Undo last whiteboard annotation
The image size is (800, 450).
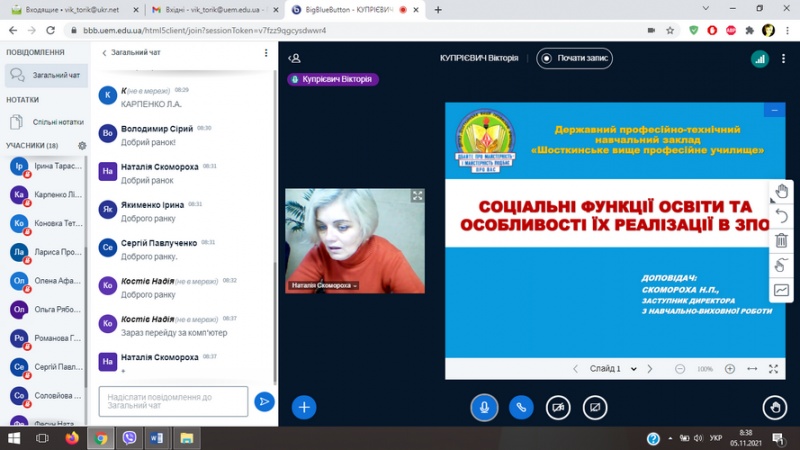pyautogui.click(x=781, y=216)
